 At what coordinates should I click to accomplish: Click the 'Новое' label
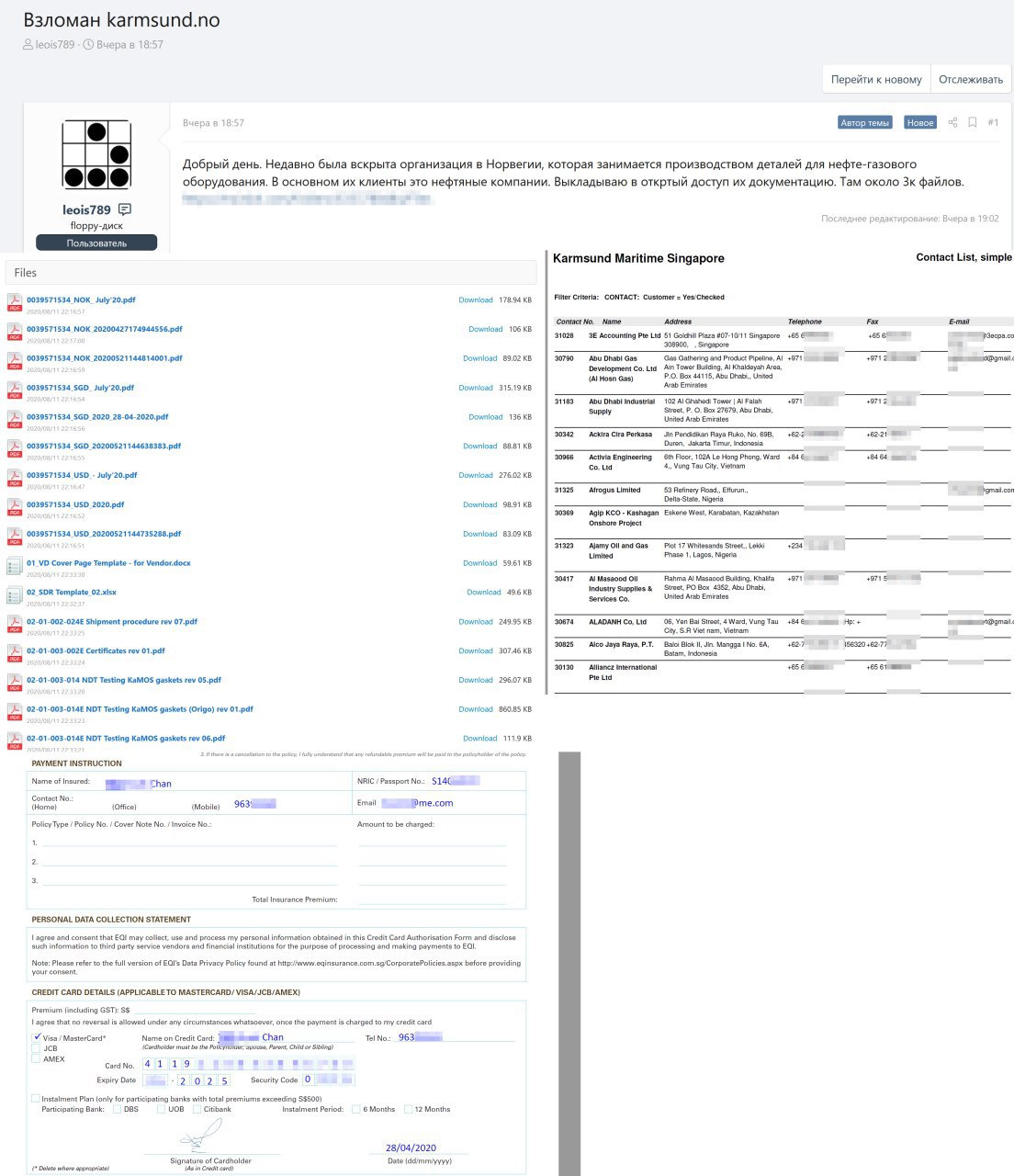click(x=919, y=122)
